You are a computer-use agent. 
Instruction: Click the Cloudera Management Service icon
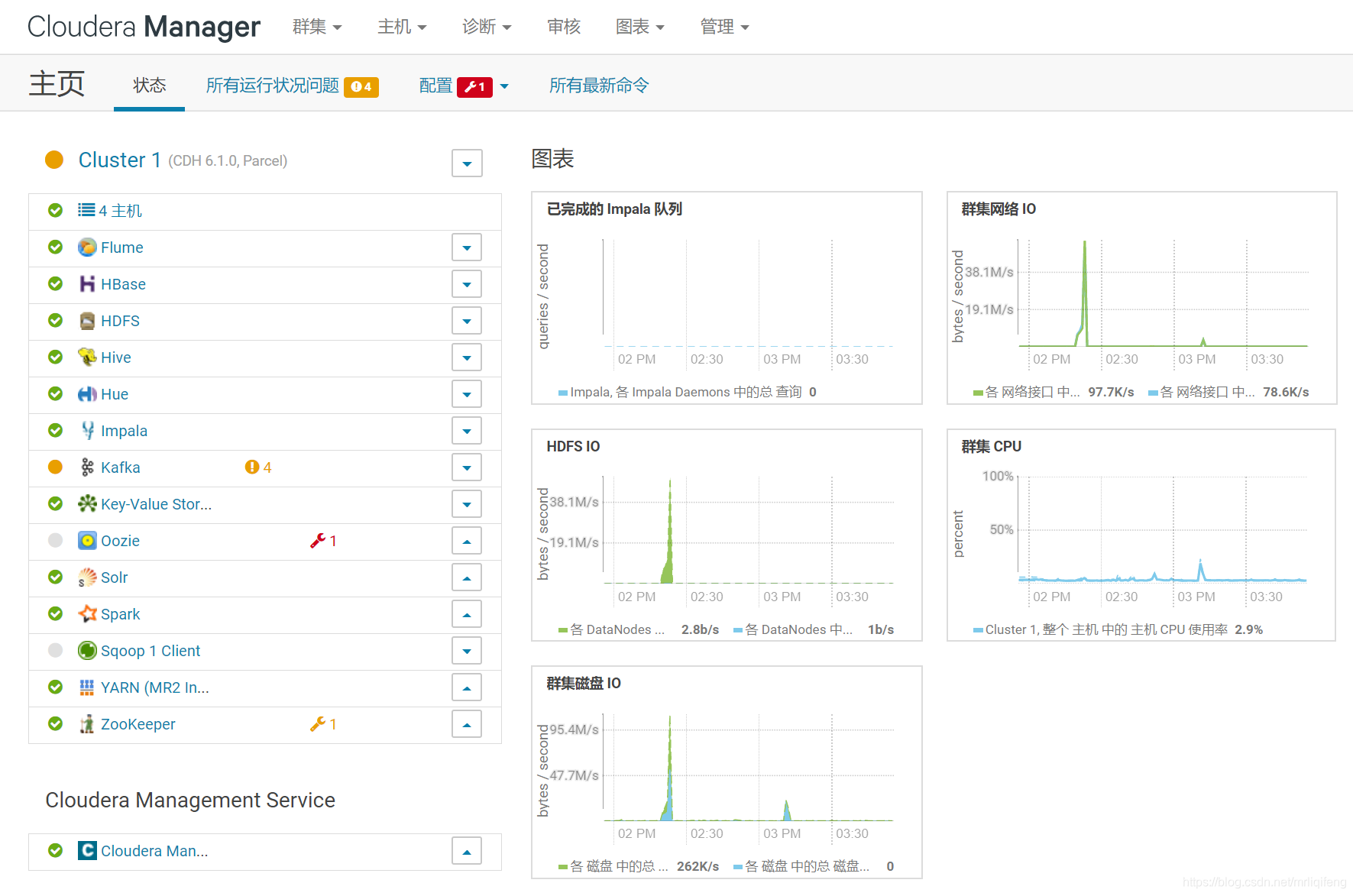tap(87, 851)
